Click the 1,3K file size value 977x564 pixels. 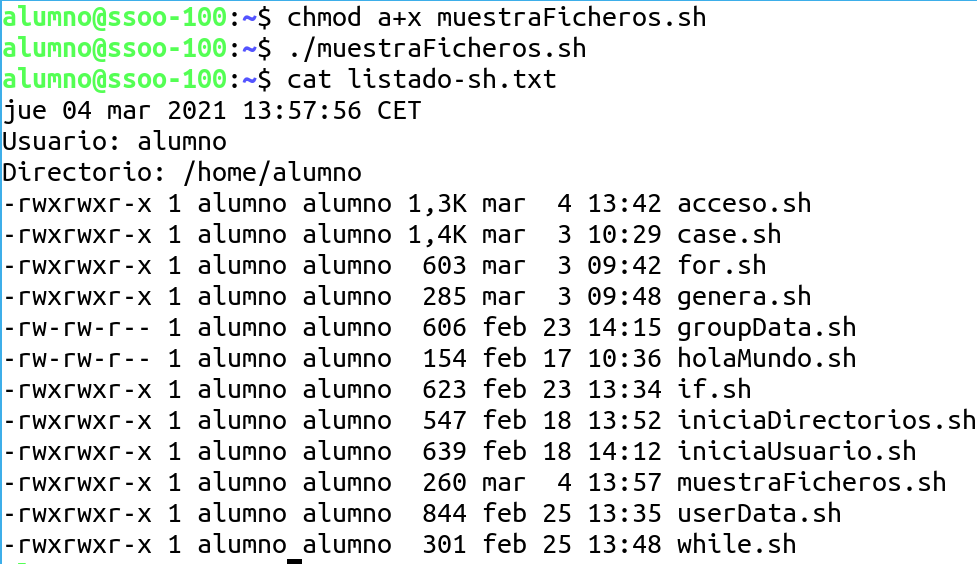[x=436, y=204]
